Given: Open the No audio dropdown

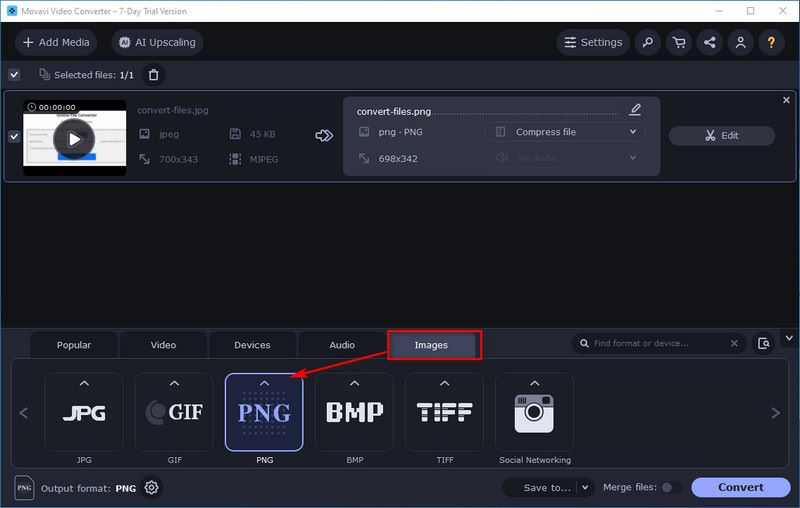Looking at the screenshot, I should 565,158.
